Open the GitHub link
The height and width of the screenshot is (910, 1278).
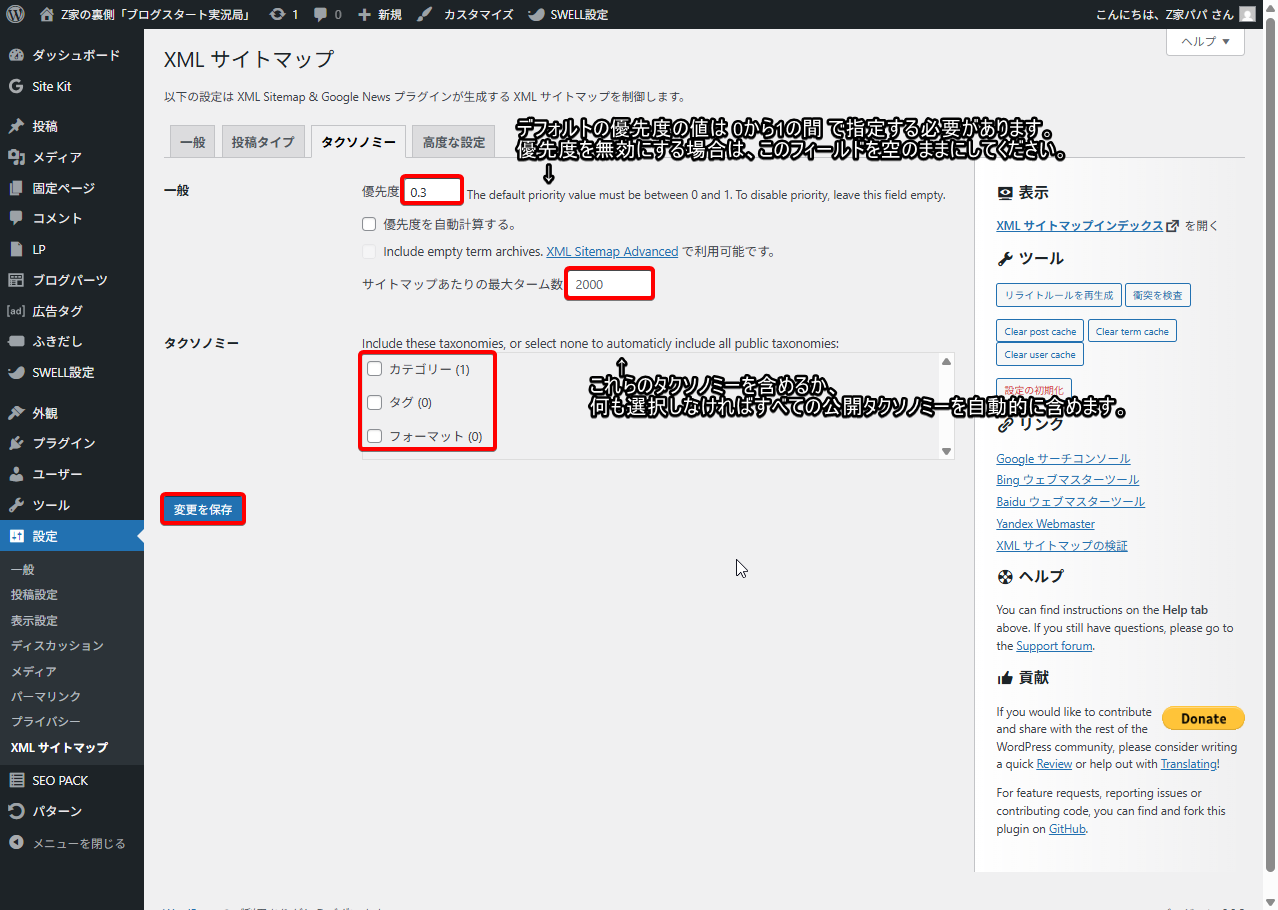(1067, 829)
